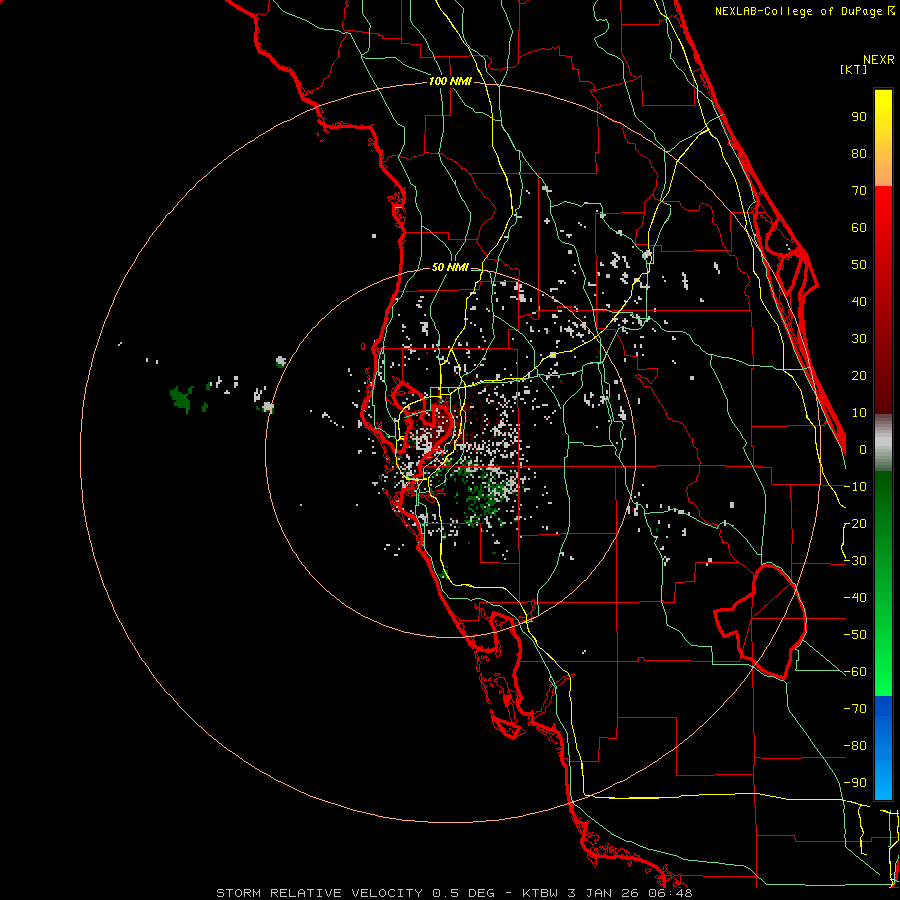Viewport: 900px width, 900px height.
Task: Click the positive 70 knot scale label
Action: (859, 191)
